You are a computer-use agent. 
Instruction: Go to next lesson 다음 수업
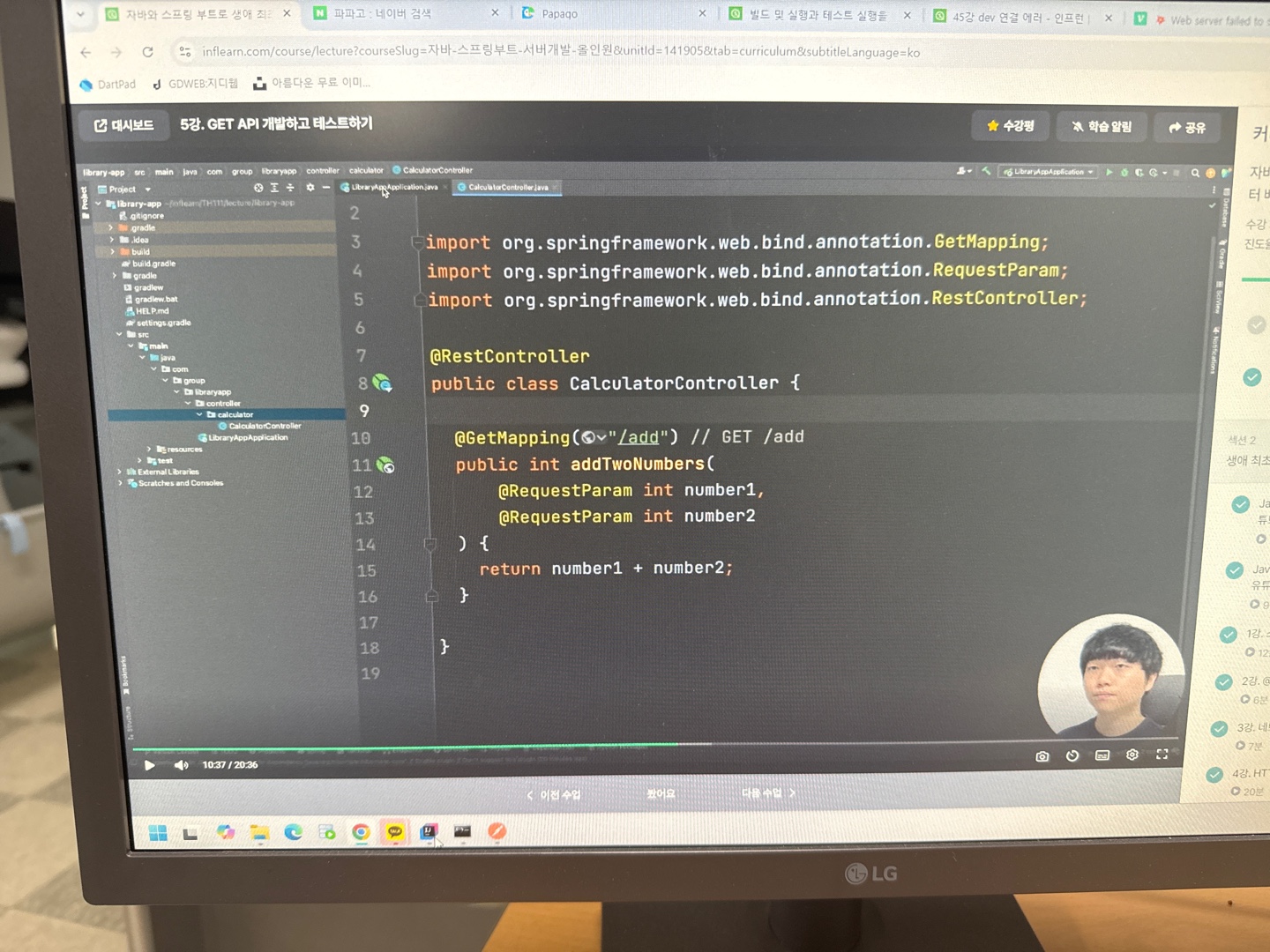[768, 792]
